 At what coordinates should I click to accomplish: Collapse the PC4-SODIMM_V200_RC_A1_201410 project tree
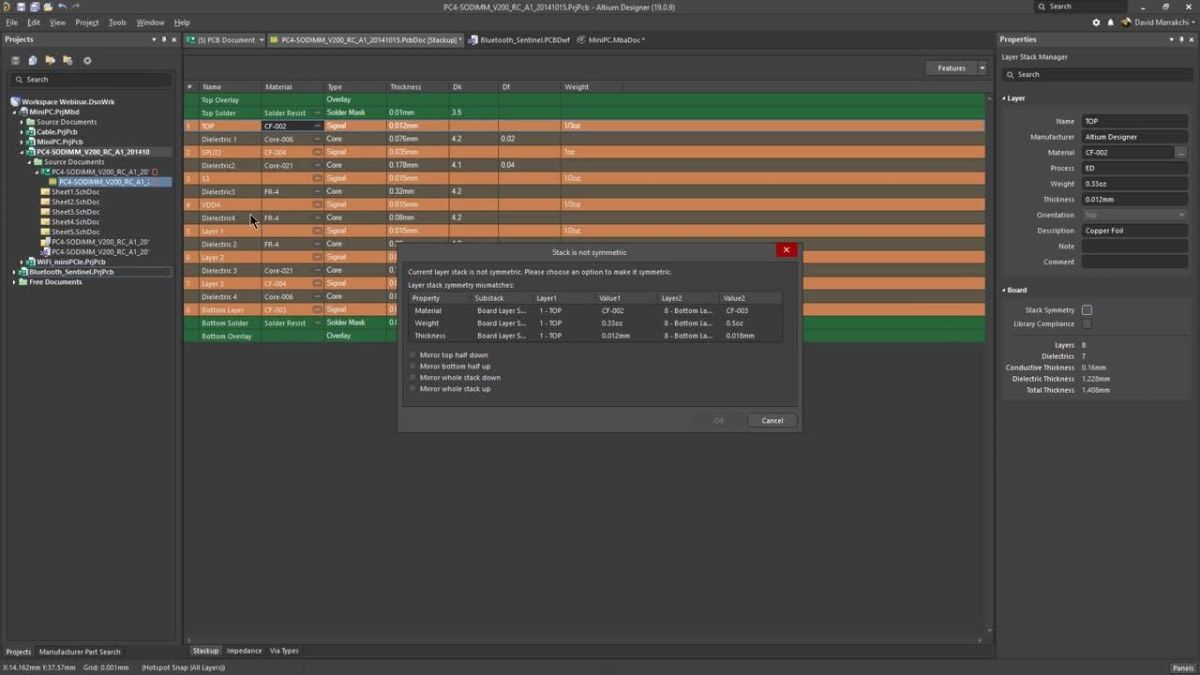(x=25, y=151)
